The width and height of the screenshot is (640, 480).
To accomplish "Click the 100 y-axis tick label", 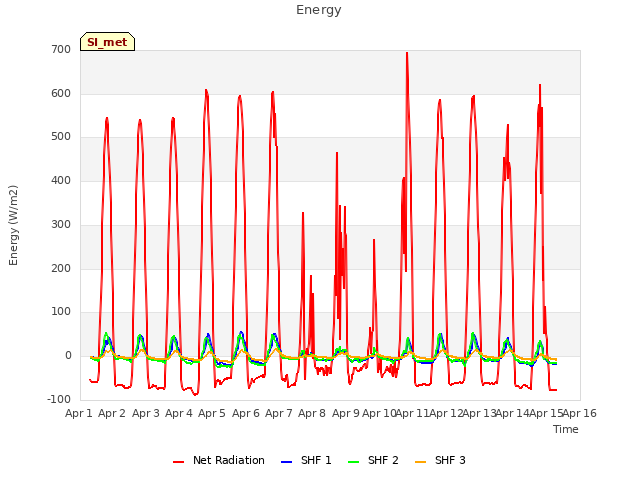I will [x=61, y=312].
